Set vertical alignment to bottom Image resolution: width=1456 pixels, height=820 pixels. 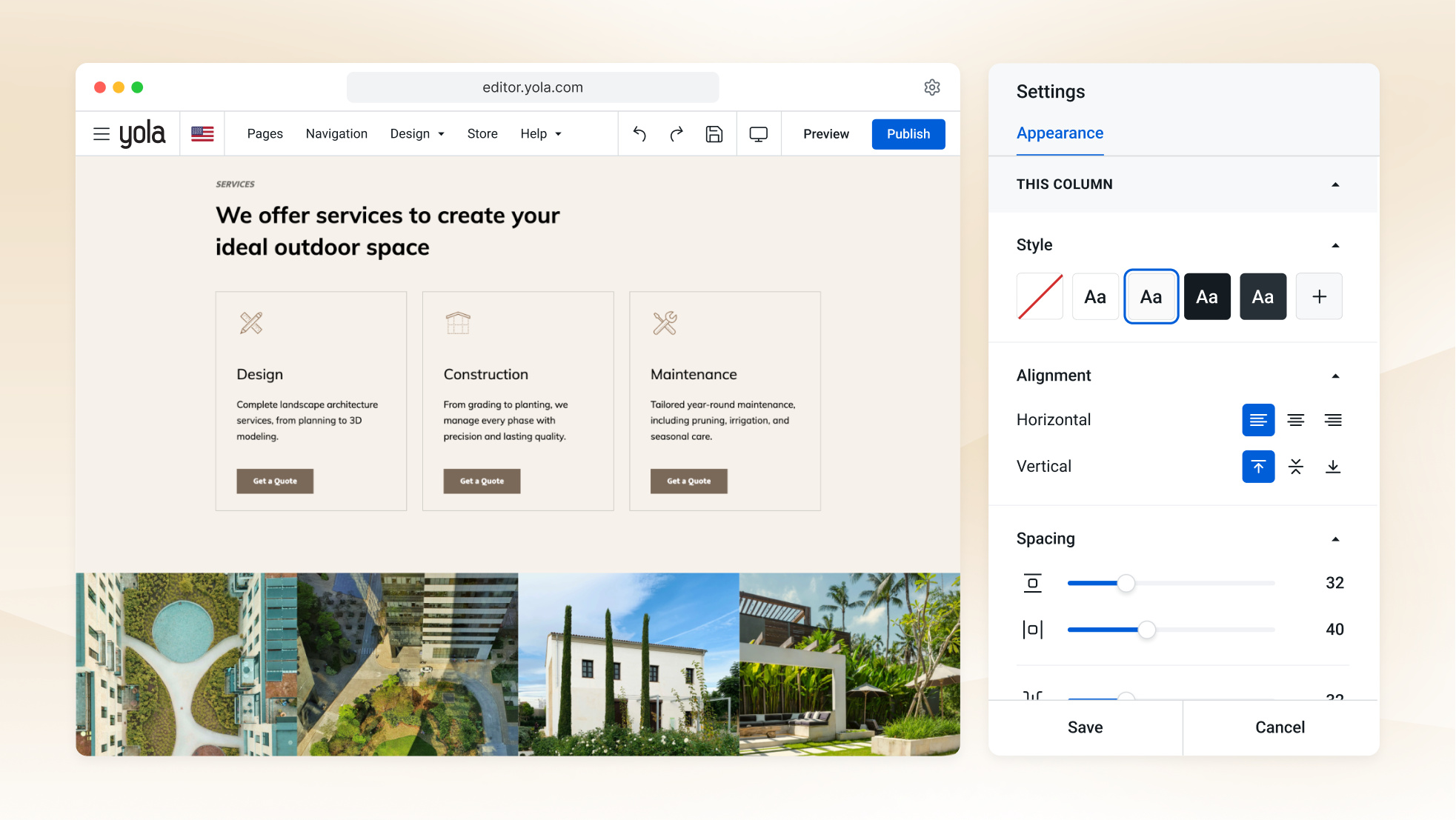(1333, 467)
